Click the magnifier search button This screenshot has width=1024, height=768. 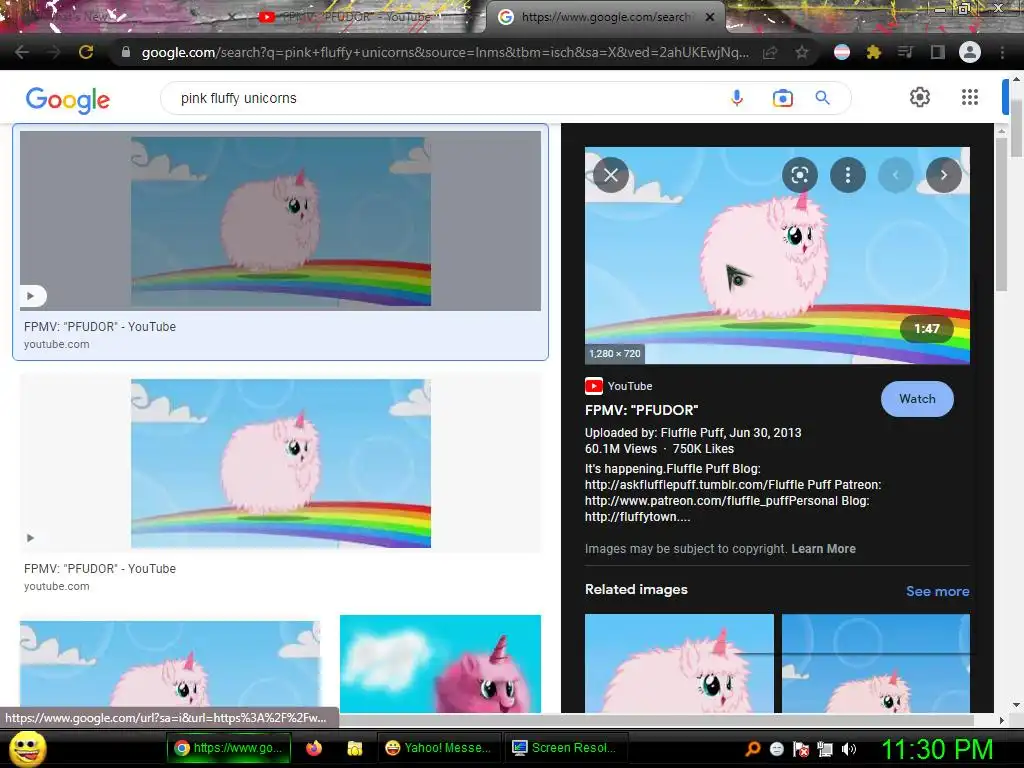[822, 98]
